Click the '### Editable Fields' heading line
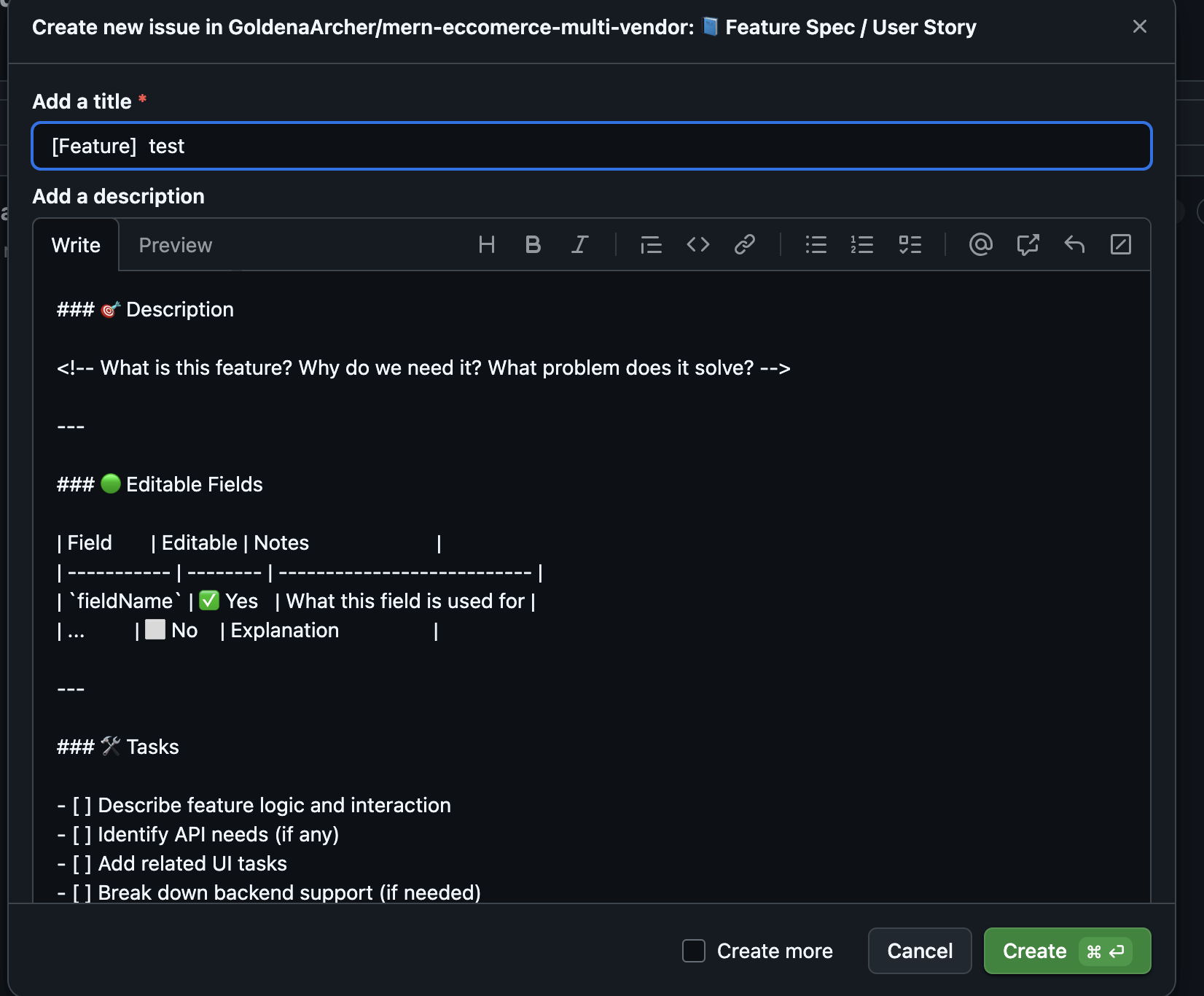Image resolution: width=1204 pixels, height=996 pixels. pyautogui.click(x=160, y=484)
